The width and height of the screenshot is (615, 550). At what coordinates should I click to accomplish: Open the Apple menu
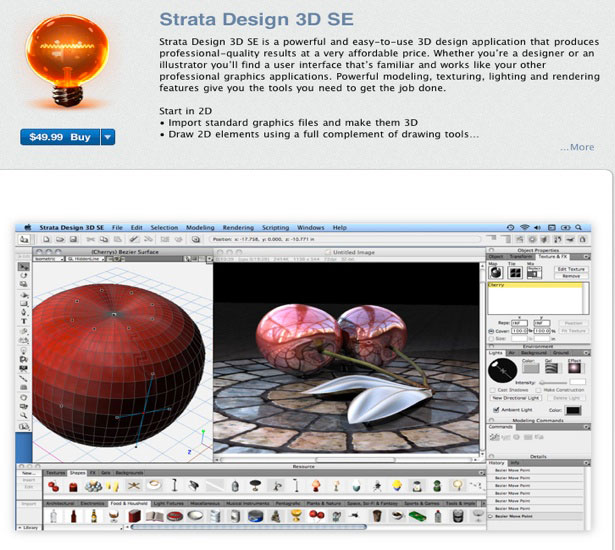[28, 228]
